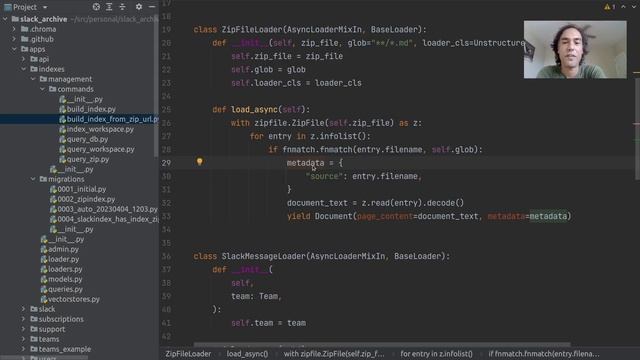Collapse the management folder
The height and width of the screenshot is (360, 640).
click(x=33, y=79)
